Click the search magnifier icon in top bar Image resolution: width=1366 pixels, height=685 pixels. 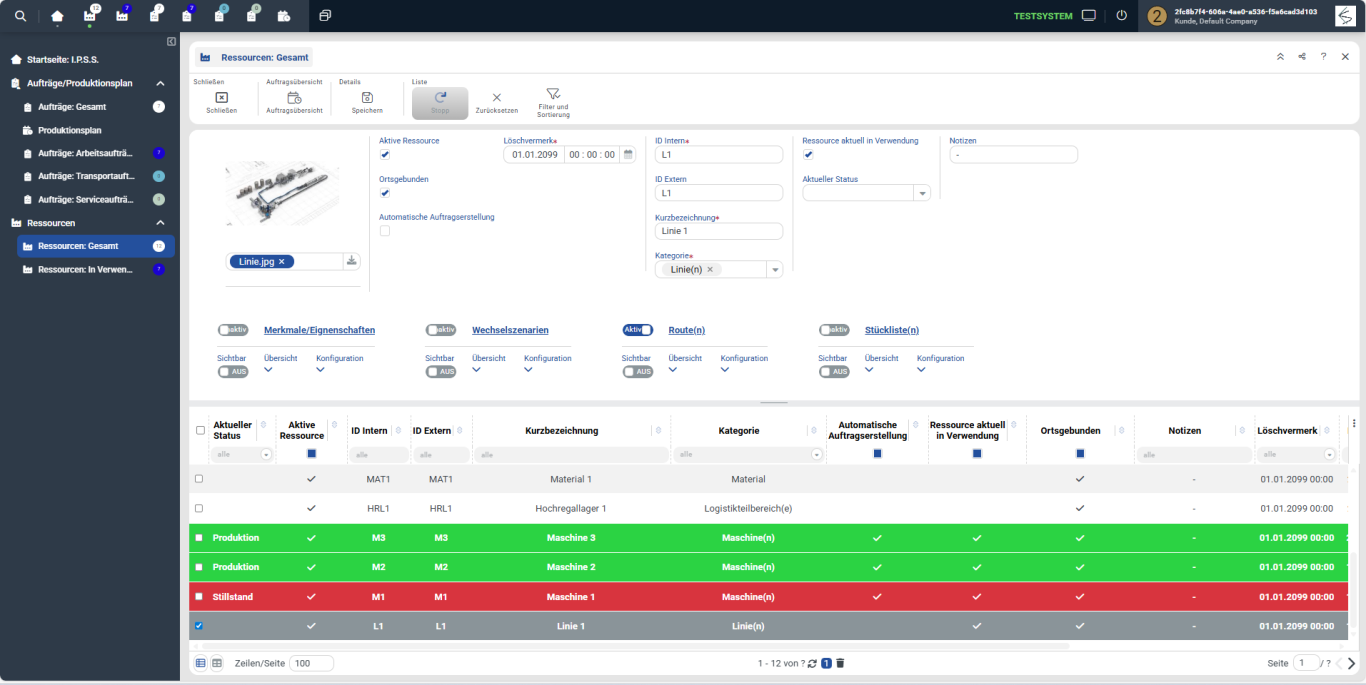tap(21, 16)
